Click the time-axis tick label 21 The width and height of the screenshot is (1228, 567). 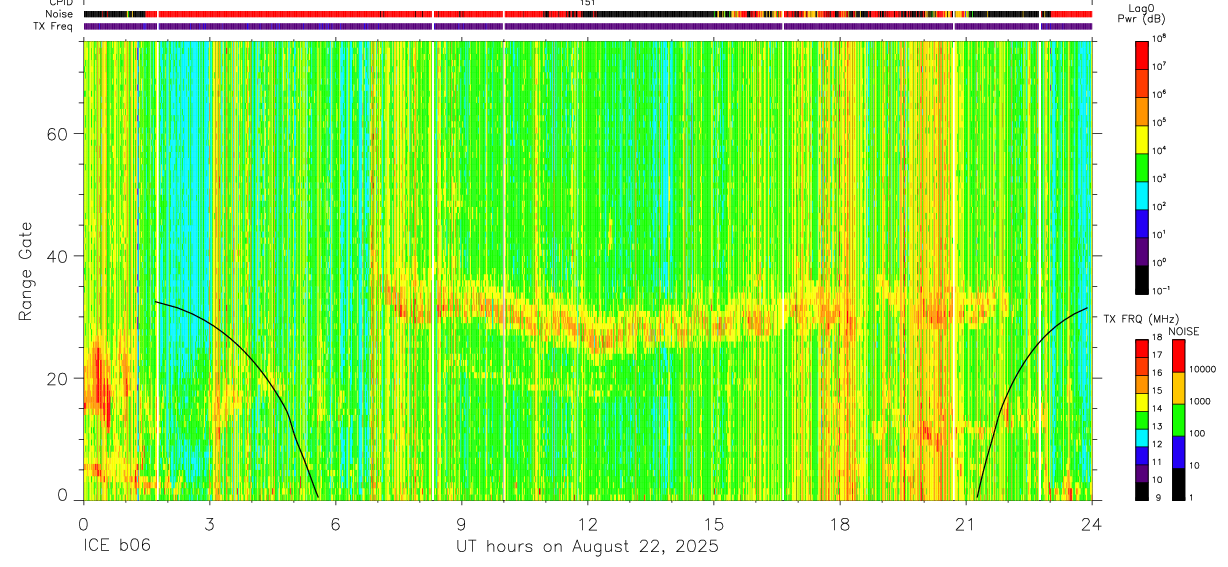966,523
